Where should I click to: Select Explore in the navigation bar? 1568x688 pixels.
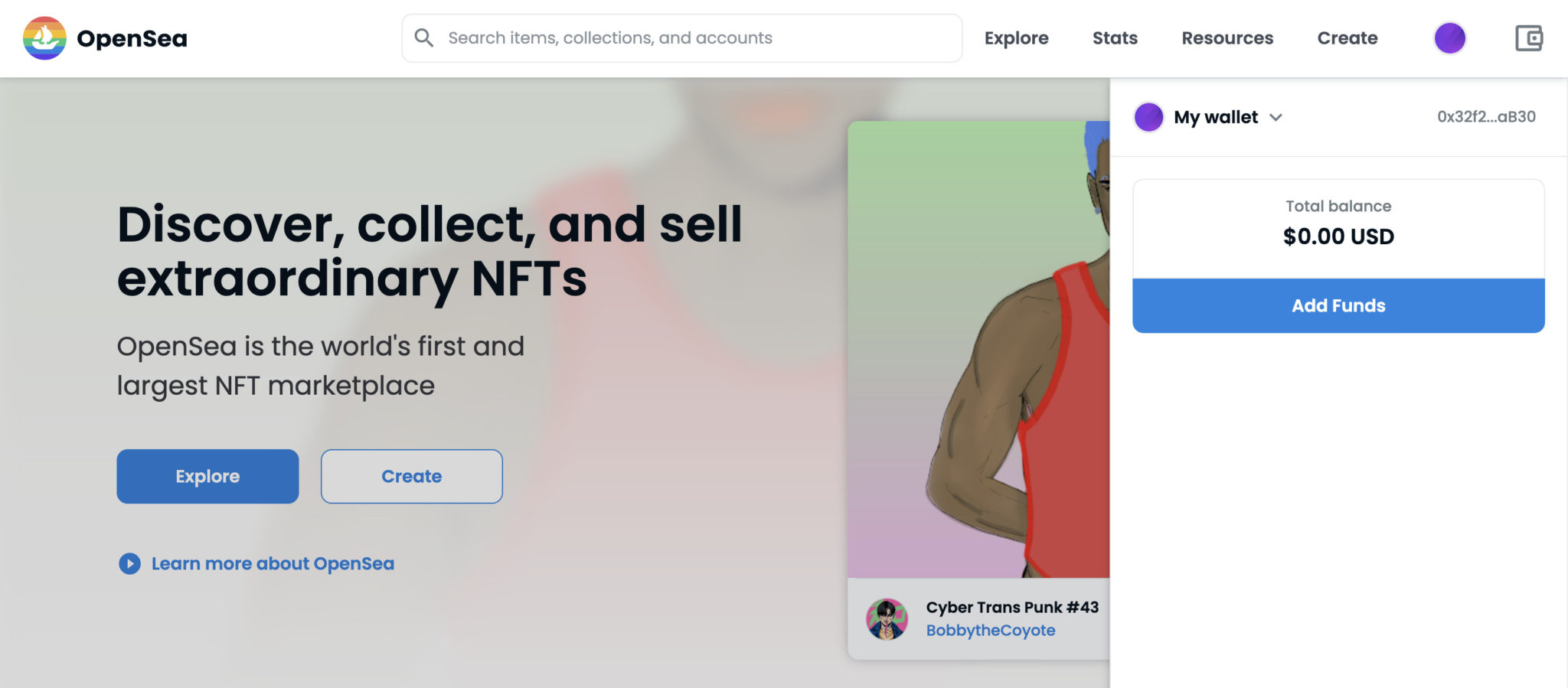(1016, 37)
